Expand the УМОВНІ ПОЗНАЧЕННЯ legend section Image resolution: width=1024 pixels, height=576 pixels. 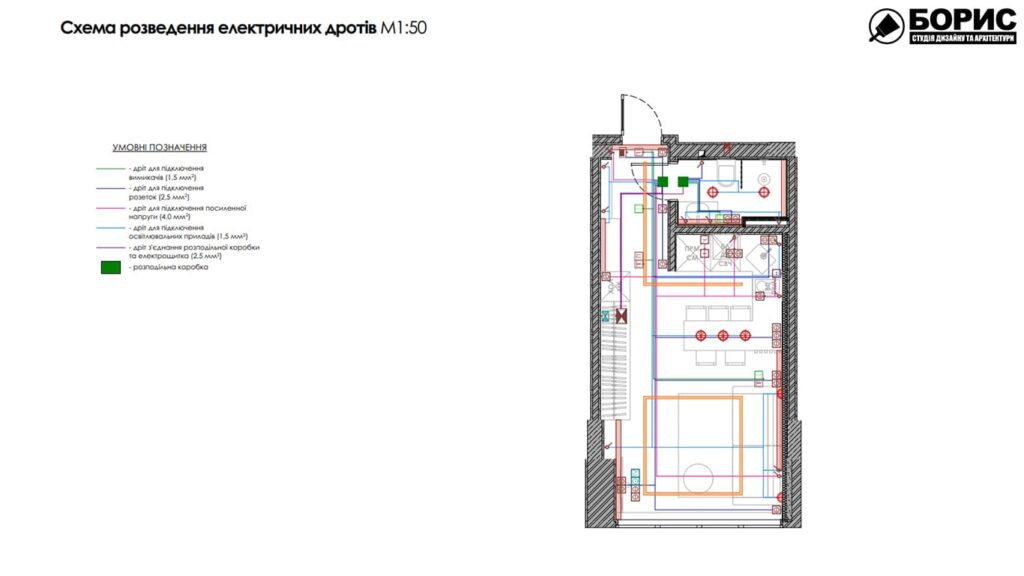(x=161, y=147)
